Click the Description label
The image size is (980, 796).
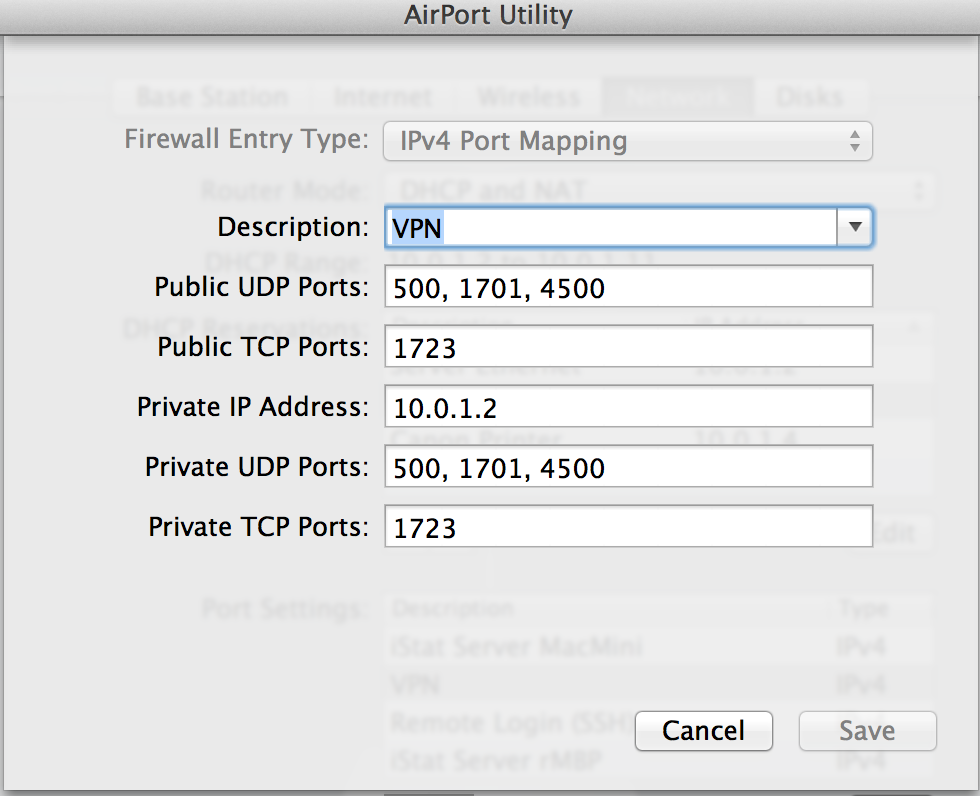(x=293, y=227)
